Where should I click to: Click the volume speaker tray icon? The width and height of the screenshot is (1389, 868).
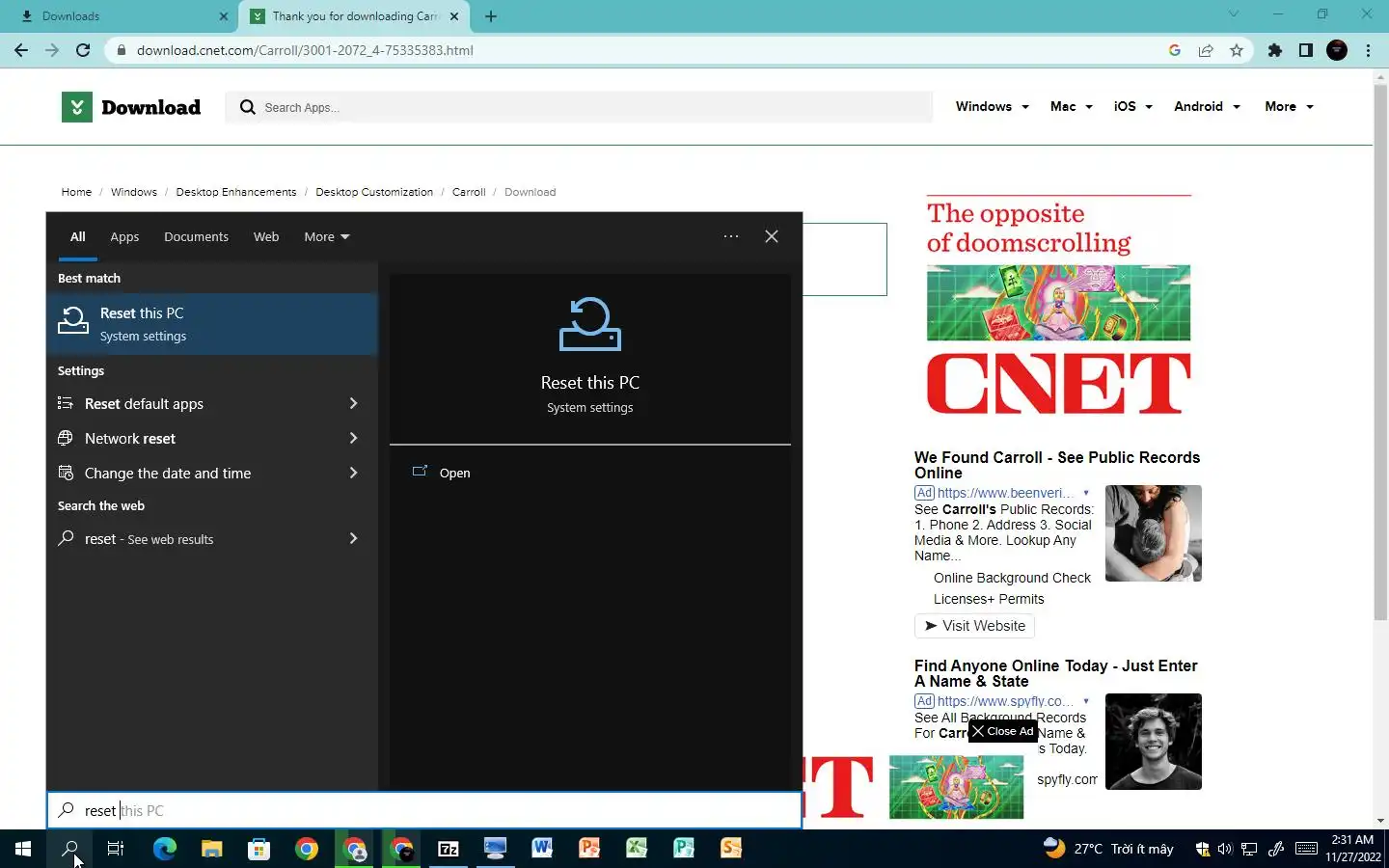1225,849
